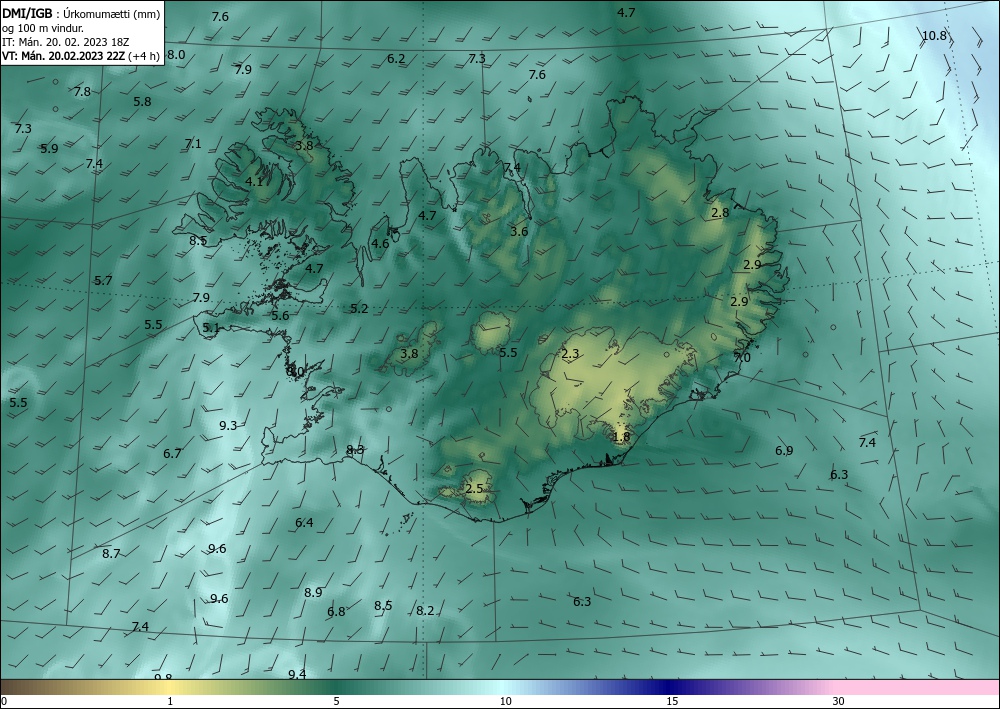
Task: Click the 6.2 value on the map
Action: coord(396,59)
